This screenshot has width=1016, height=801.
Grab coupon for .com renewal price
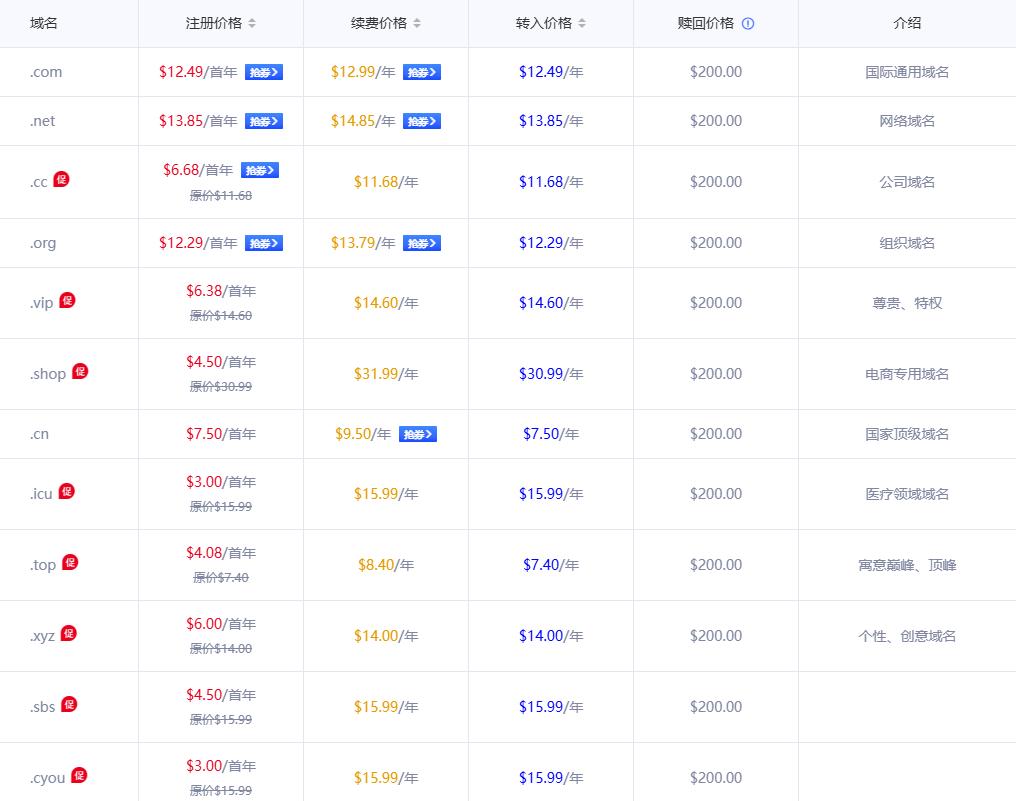tap(421, 72)
